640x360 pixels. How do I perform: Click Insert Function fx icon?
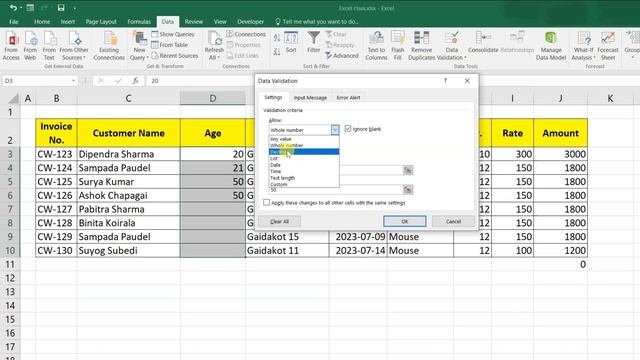pyautogui.click(x=135, y=81)
